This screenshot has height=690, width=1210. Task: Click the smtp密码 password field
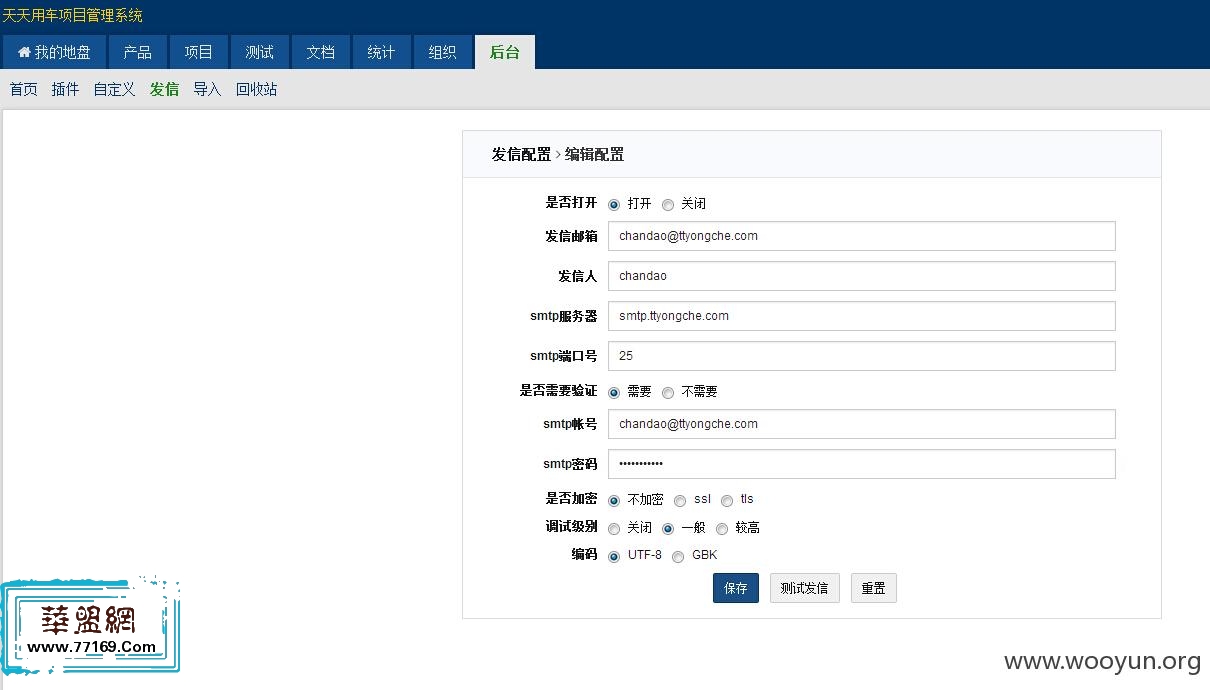862,463
